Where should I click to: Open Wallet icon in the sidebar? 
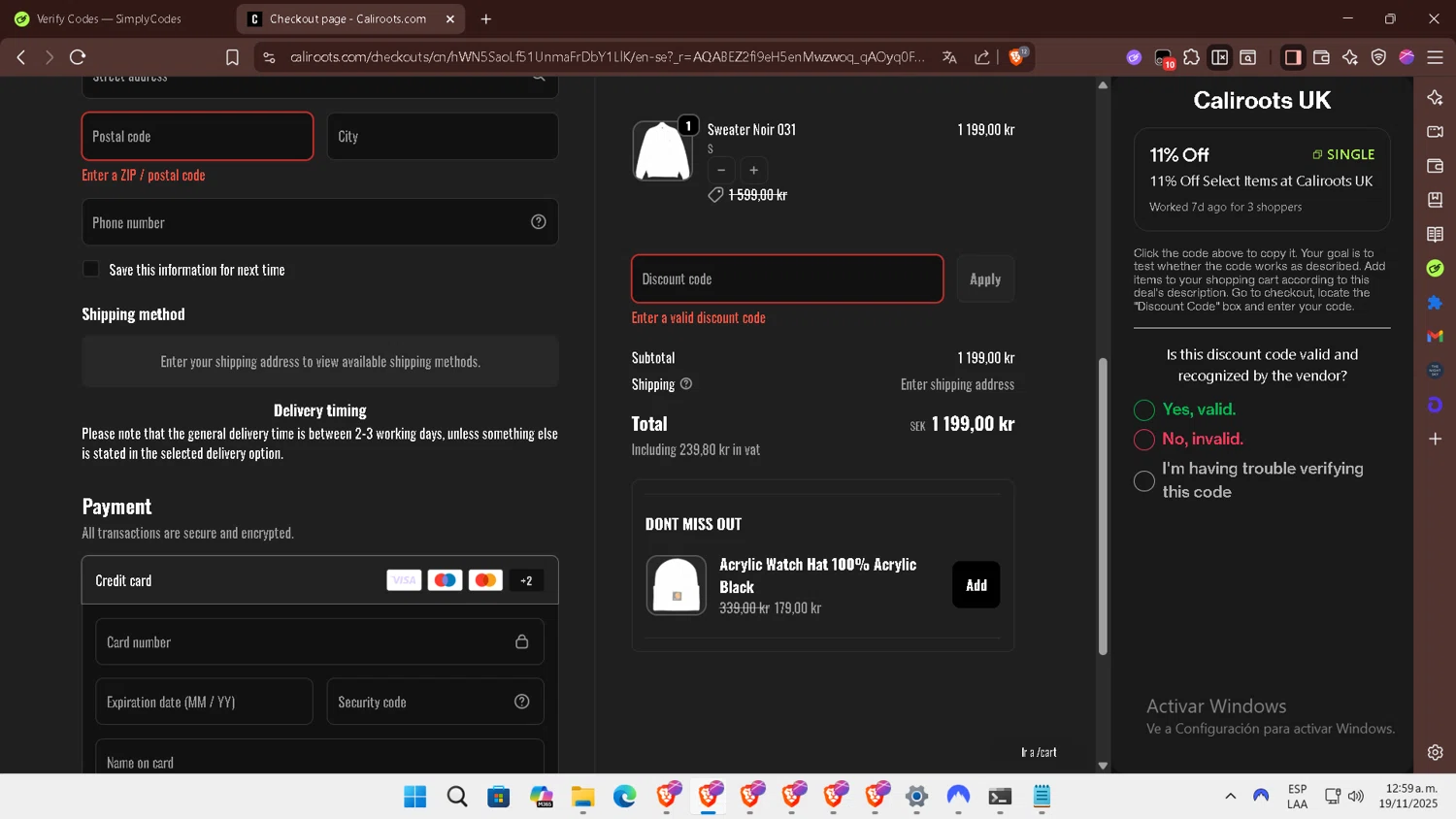point(1436,166)
